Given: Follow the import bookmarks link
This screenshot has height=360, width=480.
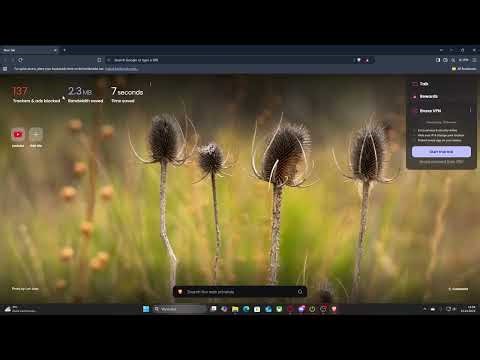Looking at the screenshot, I should tap(122, 69).
